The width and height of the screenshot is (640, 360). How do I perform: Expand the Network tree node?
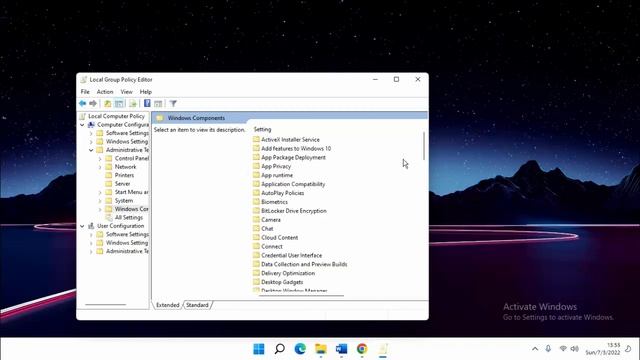100,167
